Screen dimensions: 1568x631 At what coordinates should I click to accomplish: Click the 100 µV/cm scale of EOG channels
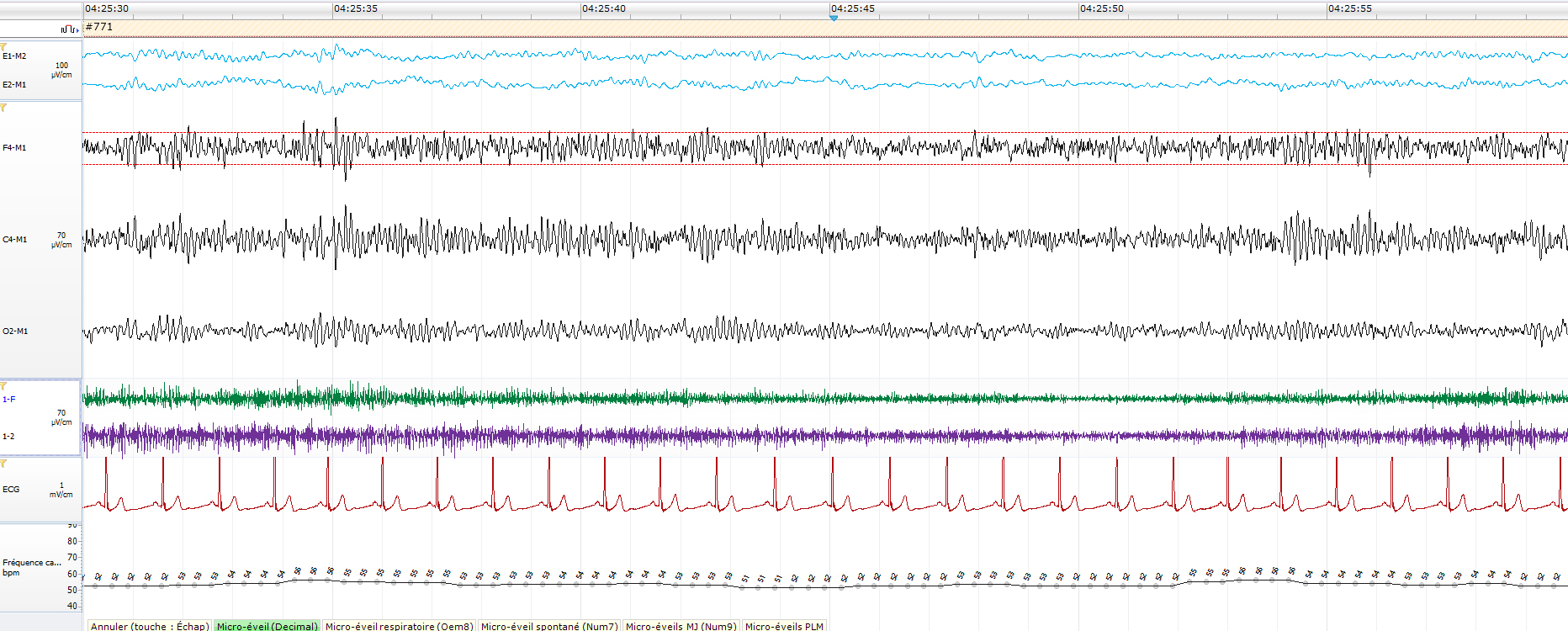(61, 70)
